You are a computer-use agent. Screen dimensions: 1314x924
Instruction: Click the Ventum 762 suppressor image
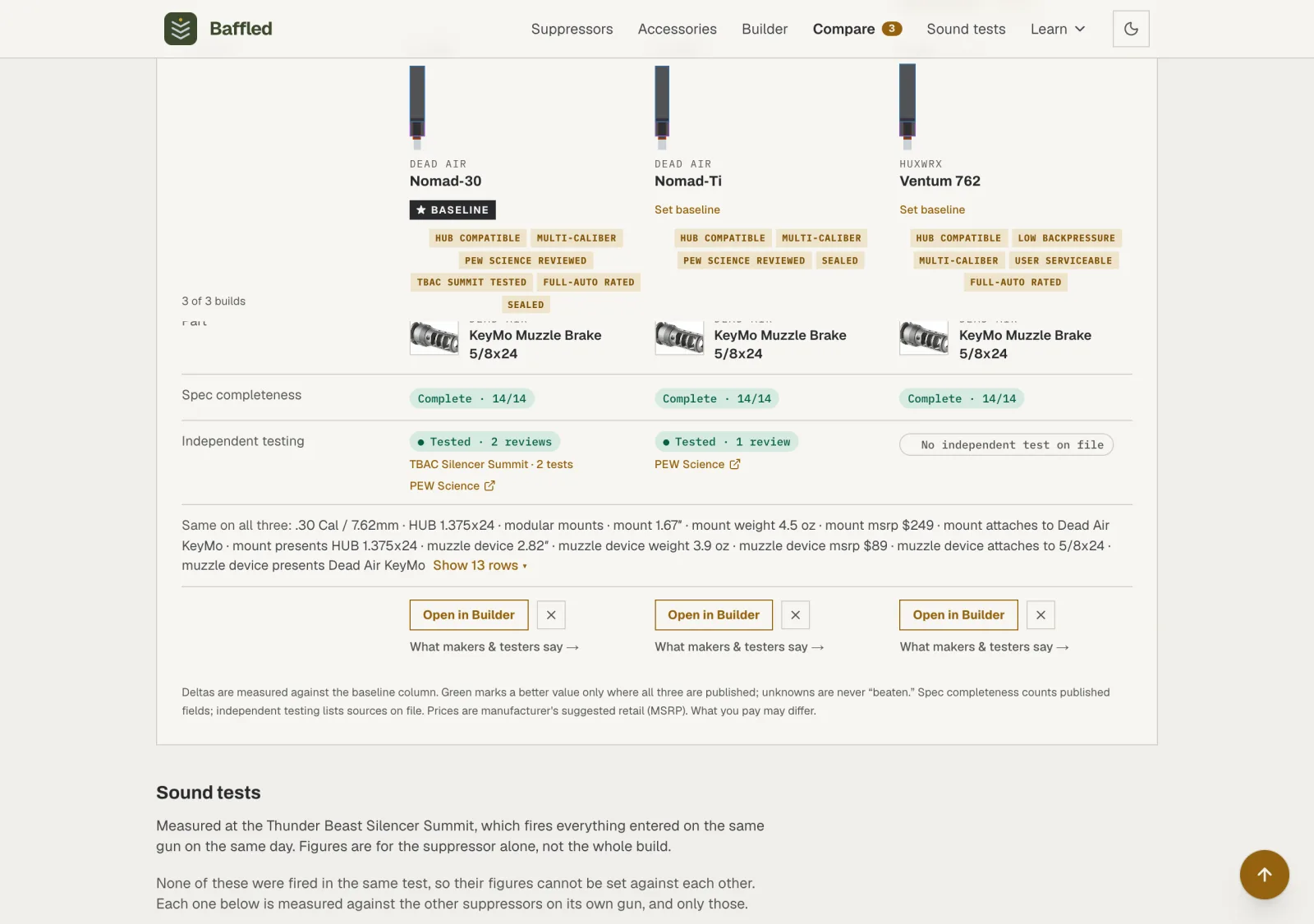point(907,107)
